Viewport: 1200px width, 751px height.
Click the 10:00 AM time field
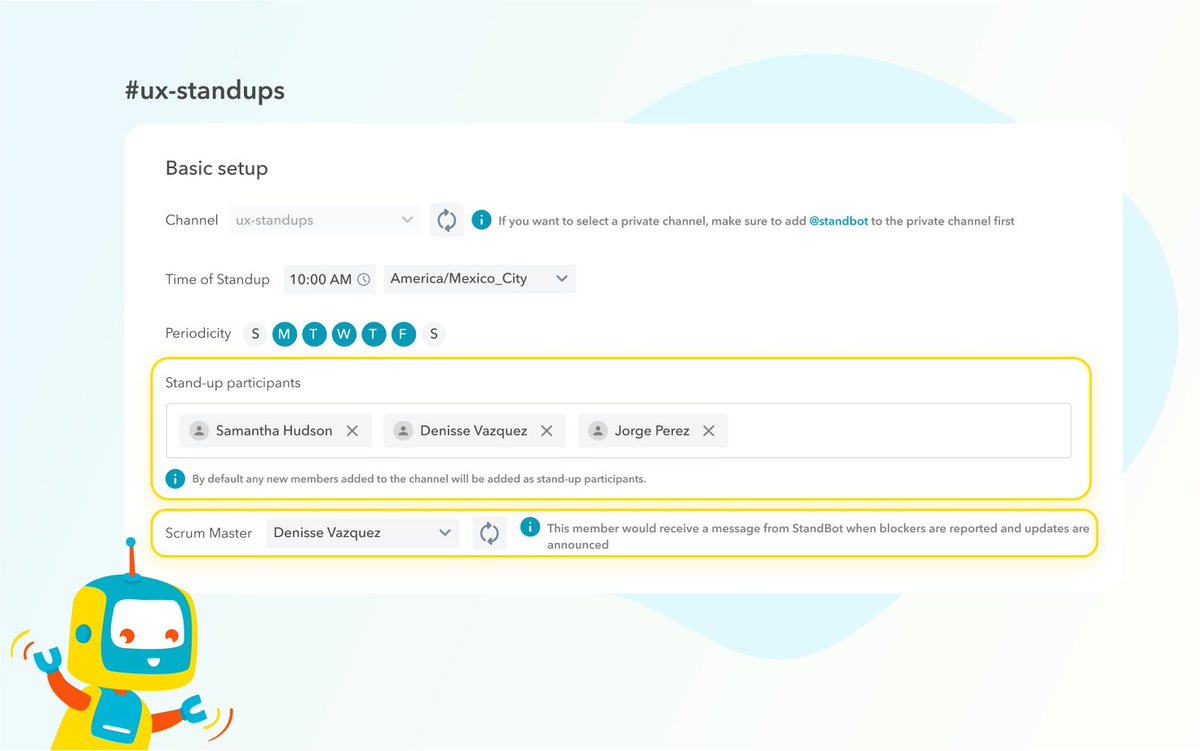pyautogui.click(x=318, y=279)
